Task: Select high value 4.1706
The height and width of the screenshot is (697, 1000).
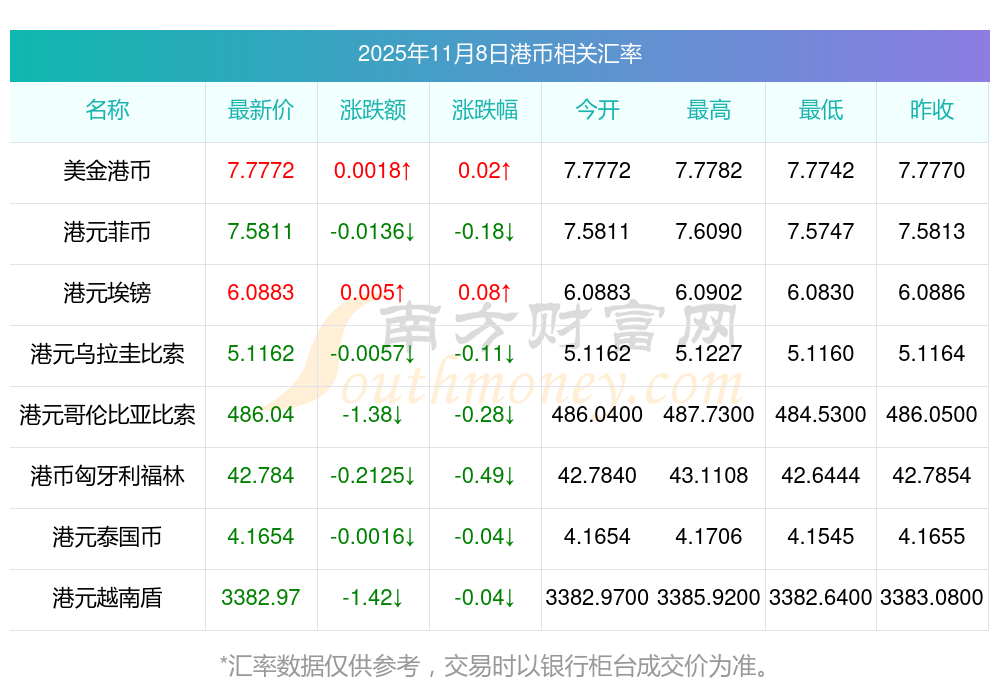Action: (x=709, y=537)
